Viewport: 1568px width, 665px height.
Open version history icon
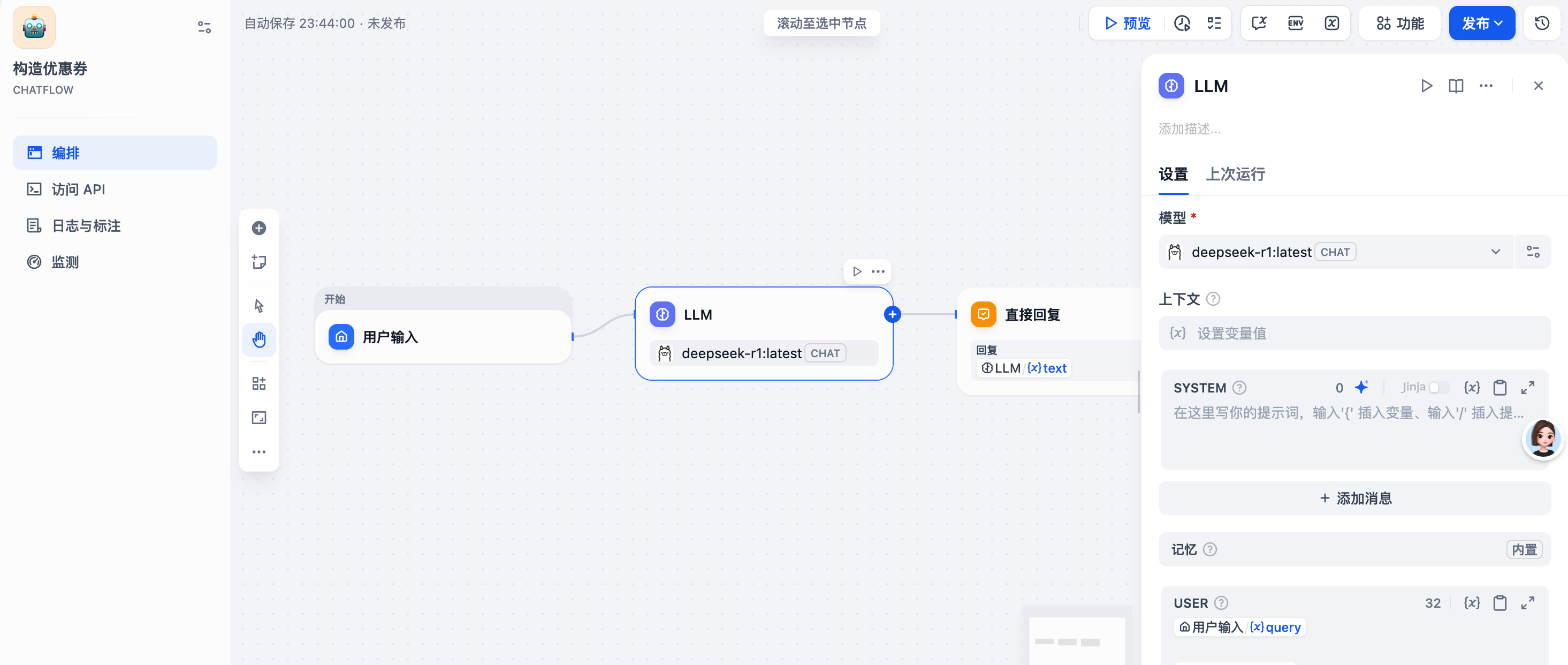pos(1542,23)
